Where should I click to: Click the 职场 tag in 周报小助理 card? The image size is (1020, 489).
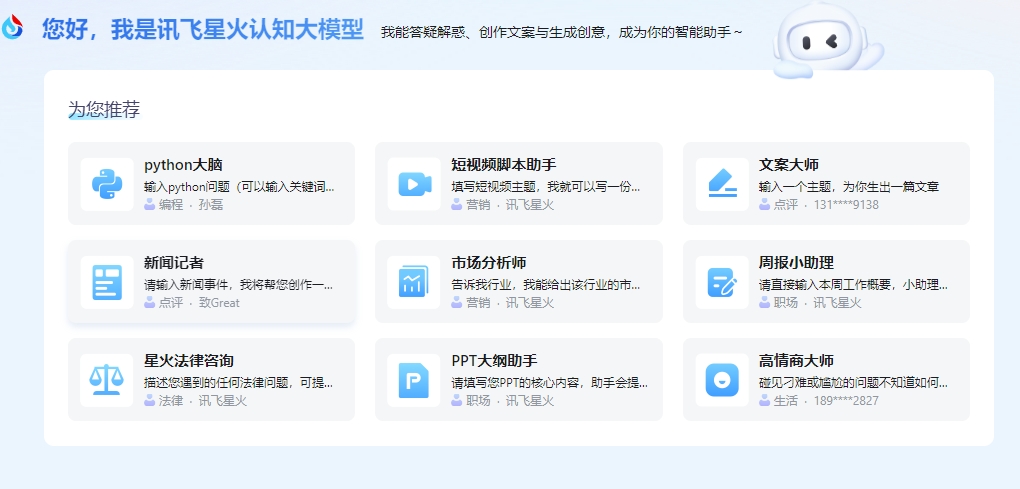786,303
